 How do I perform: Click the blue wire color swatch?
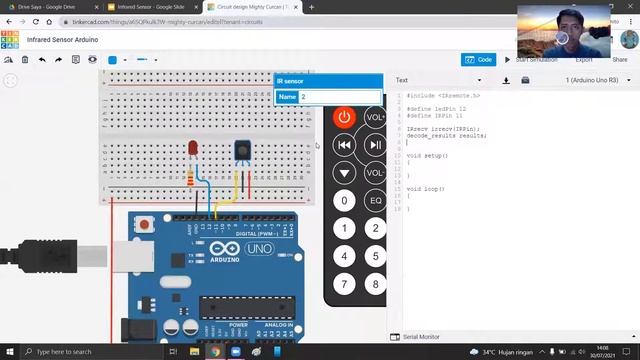click(x=113, y=60)
